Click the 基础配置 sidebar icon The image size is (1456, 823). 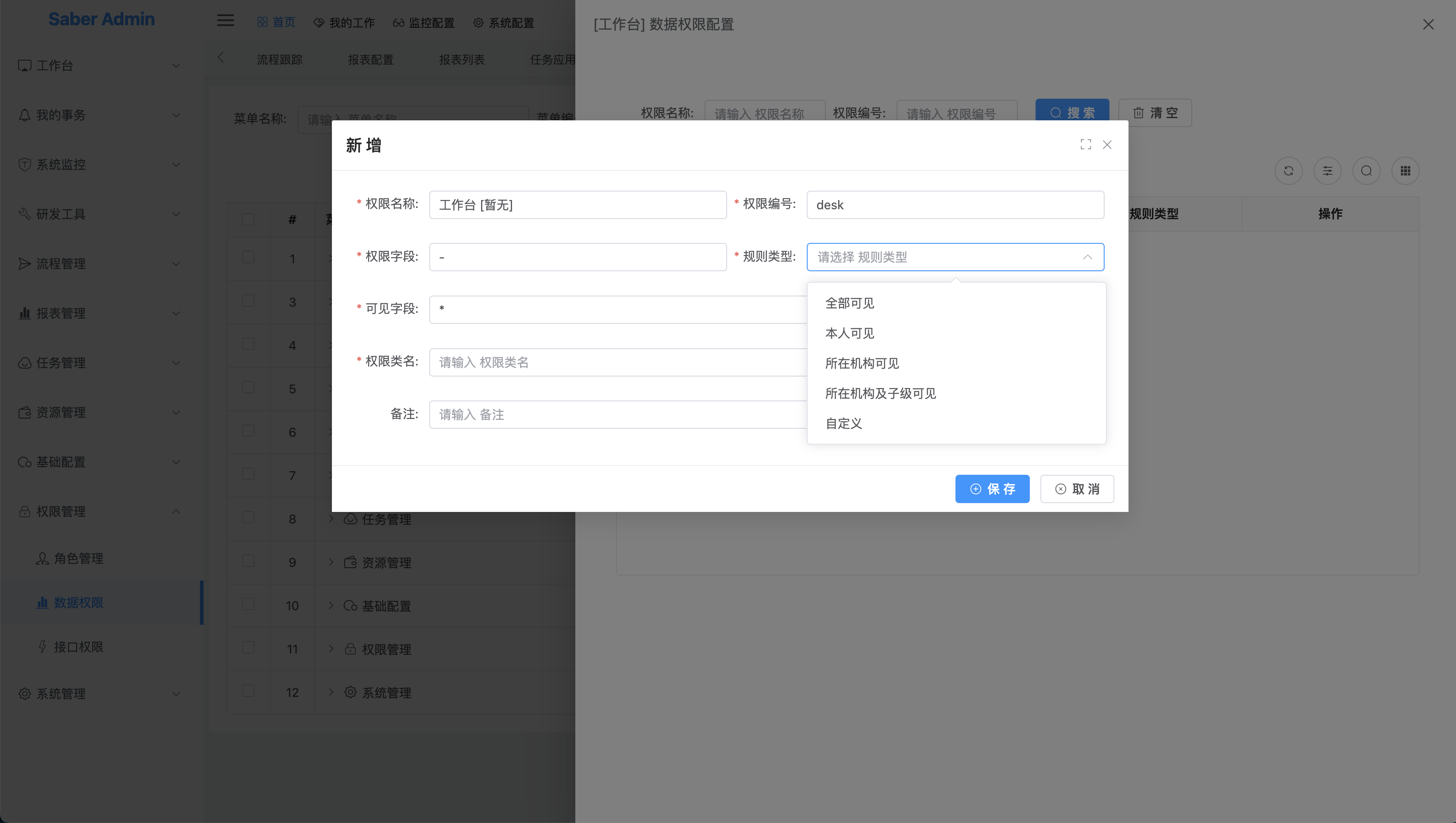click(x=24, y=462)
